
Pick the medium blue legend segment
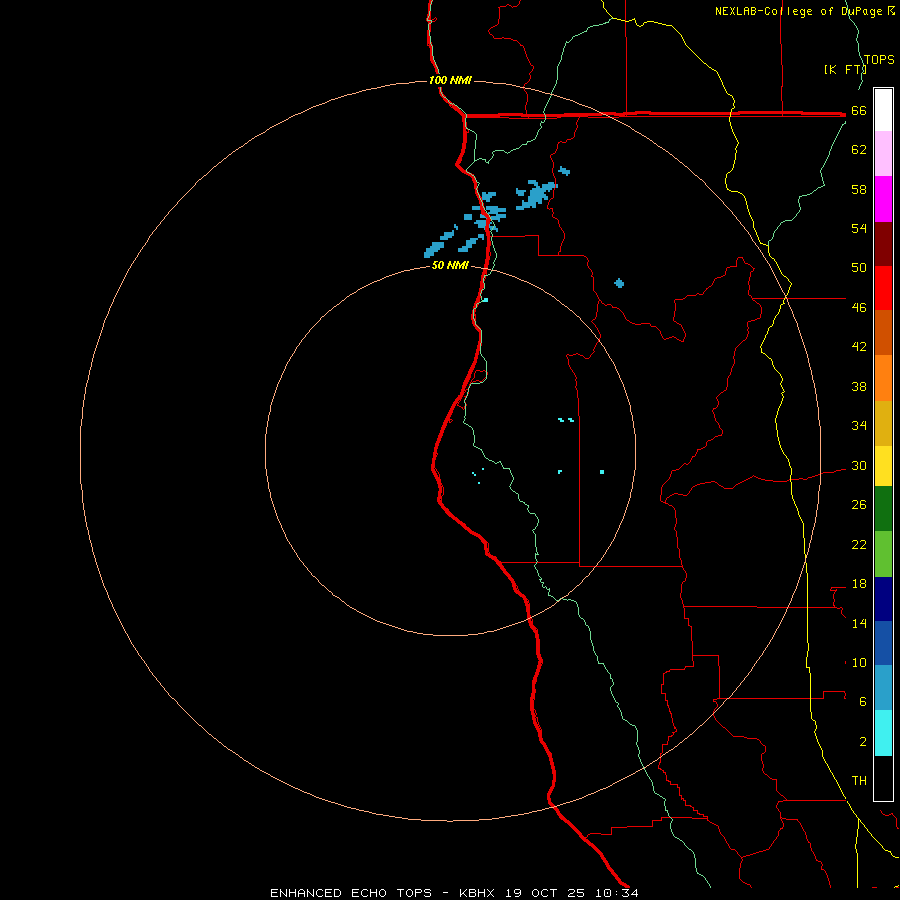coord(883,643)
